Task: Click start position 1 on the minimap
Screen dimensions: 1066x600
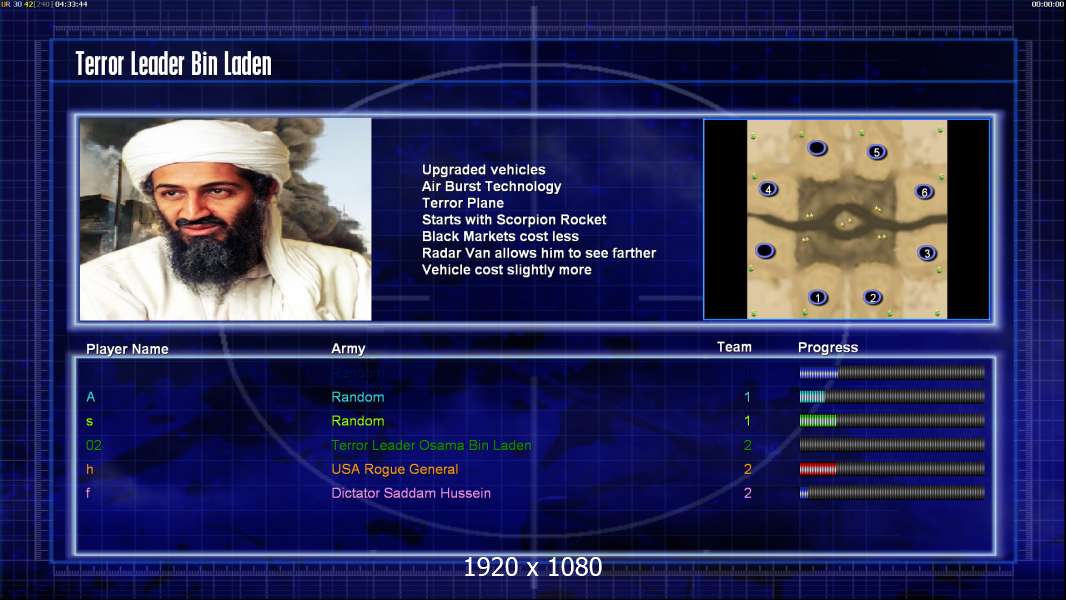Action: tap(818, 298)
